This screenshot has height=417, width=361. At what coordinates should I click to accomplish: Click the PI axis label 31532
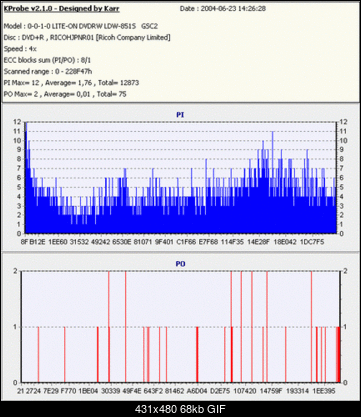(x=79, y=242)
